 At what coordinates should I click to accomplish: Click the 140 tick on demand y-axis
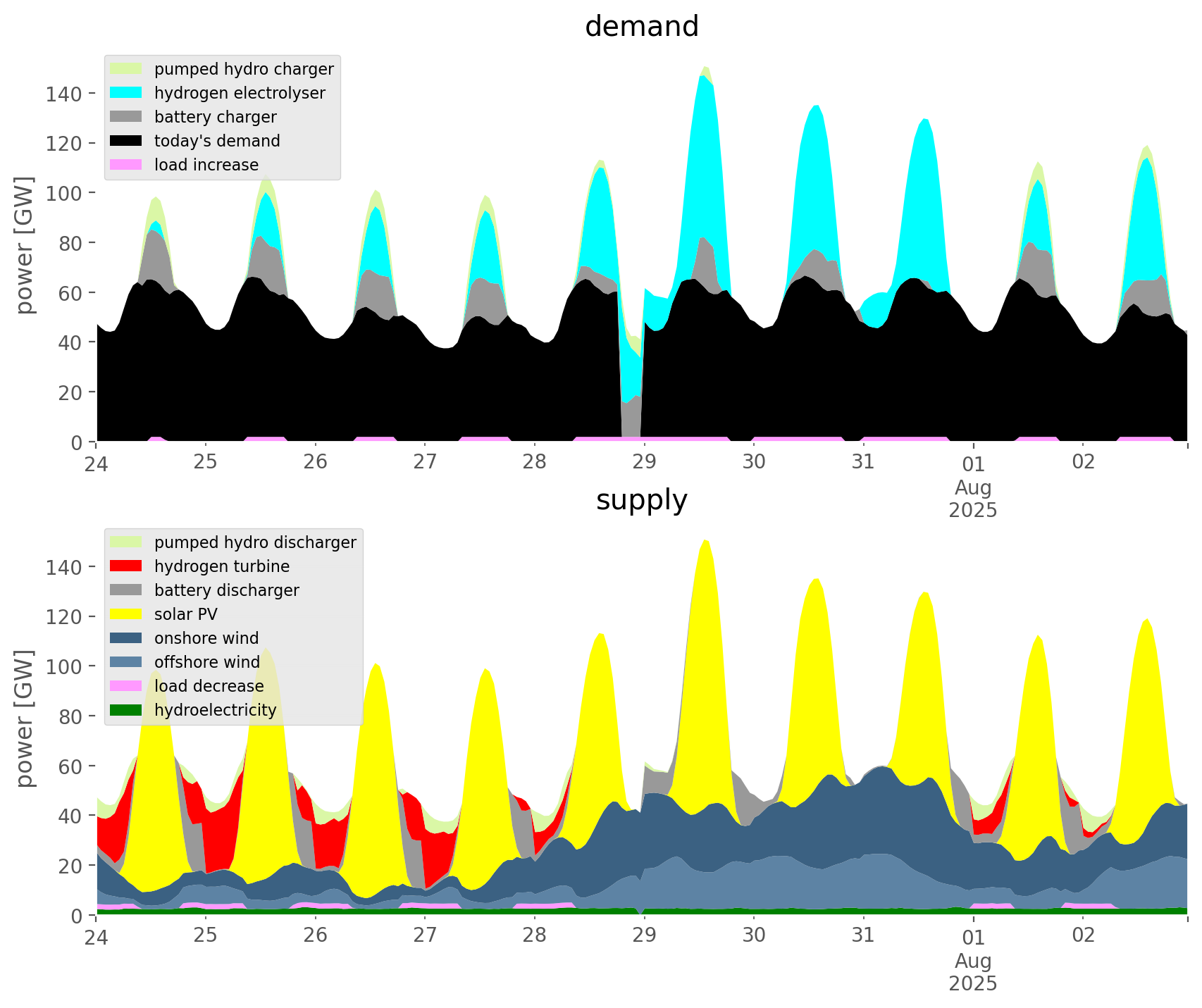(x=63, y=94)
